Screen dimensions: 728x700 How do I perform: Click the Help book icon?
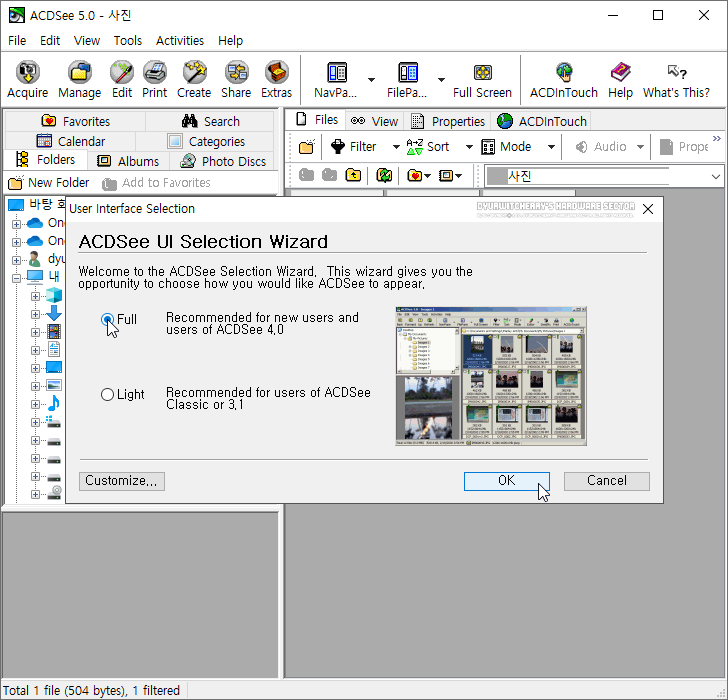[620, 79]
